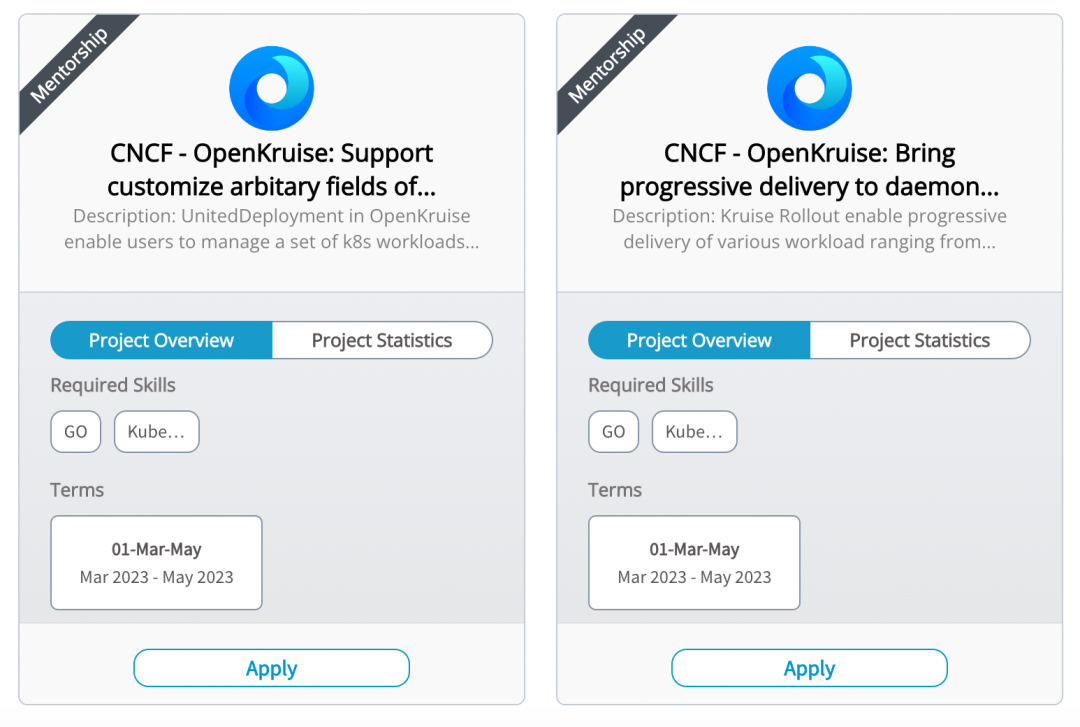Expand the Kruise Rollout description text

(x=809, y=229)
